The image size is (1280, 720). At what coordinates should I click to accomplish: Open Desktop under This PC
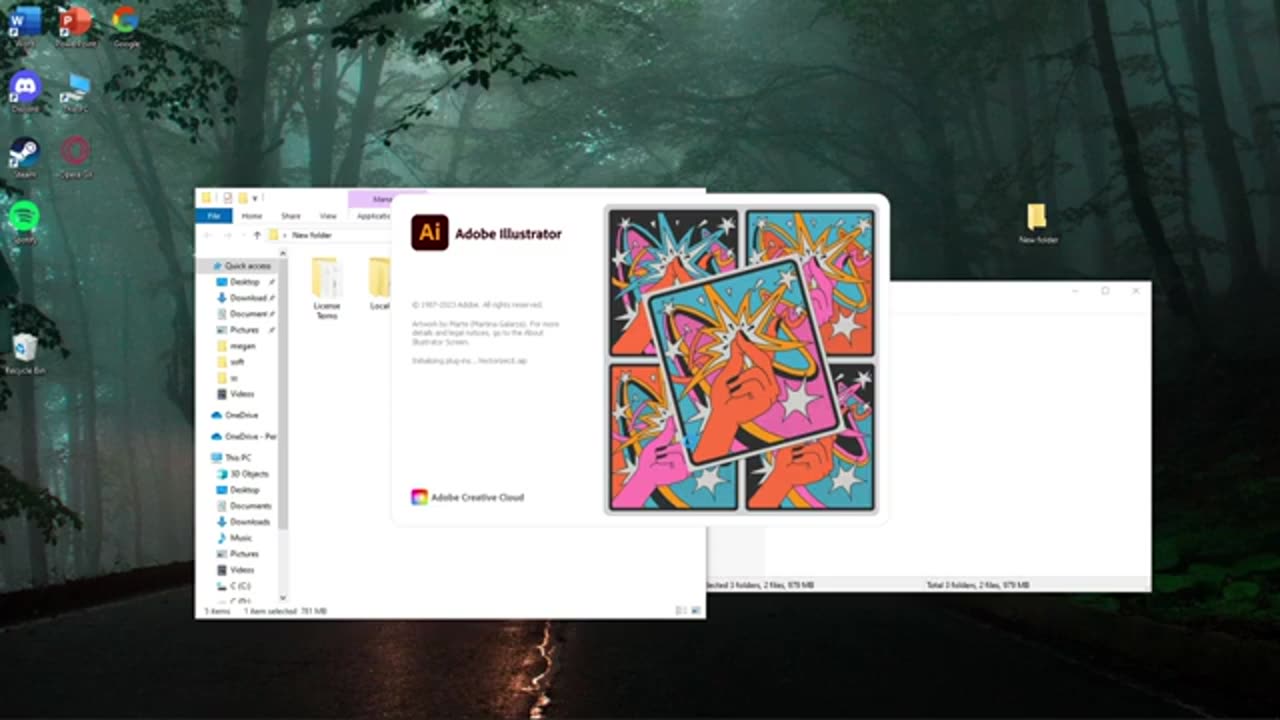pos(239,490)
